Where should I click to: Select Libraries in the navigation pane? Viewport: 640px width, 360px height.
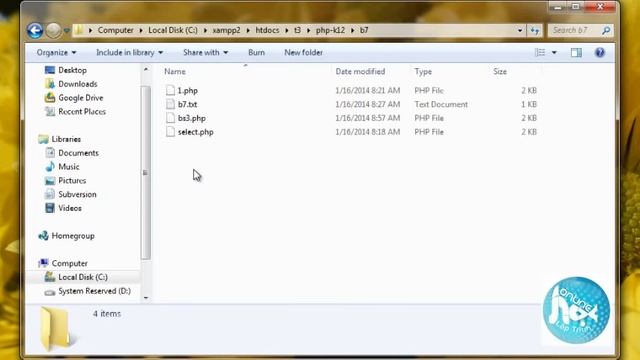66,139
